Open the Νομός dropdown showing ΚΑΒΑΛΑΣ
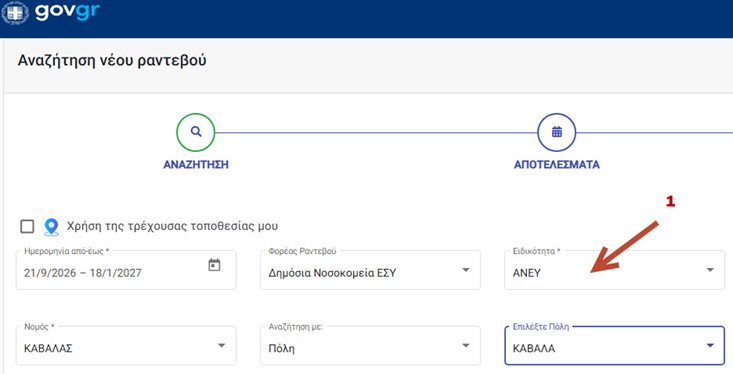Screen dimensions: 733x374 (126, 345)
